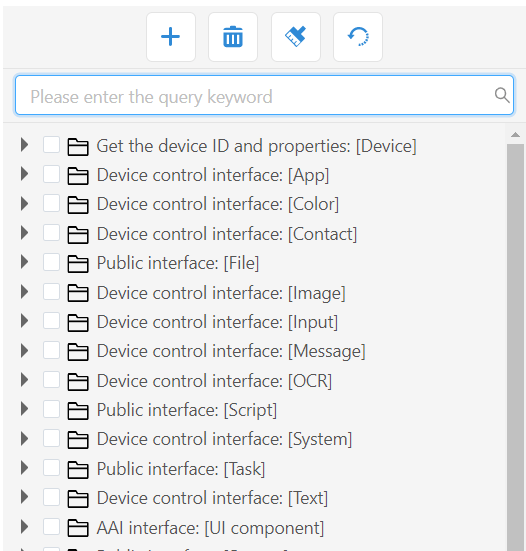Focus the query keyword search field
The image size is (526, 551).
(x=264, y=95)
